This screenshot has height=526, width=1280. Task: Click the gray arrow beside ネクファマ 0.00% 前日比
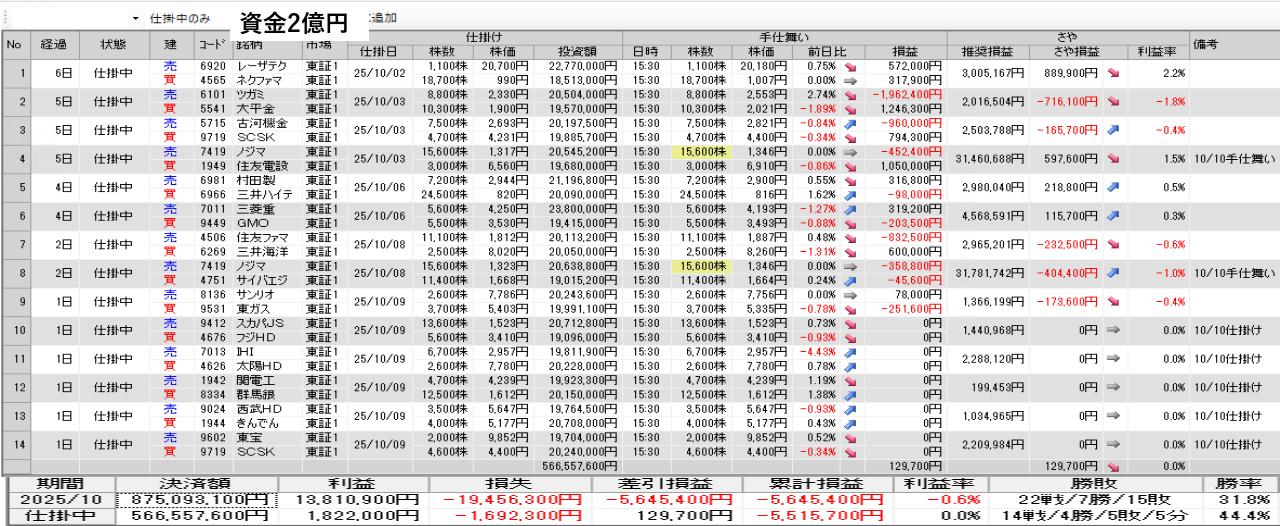pyautogui.click(x=849, y=80)
